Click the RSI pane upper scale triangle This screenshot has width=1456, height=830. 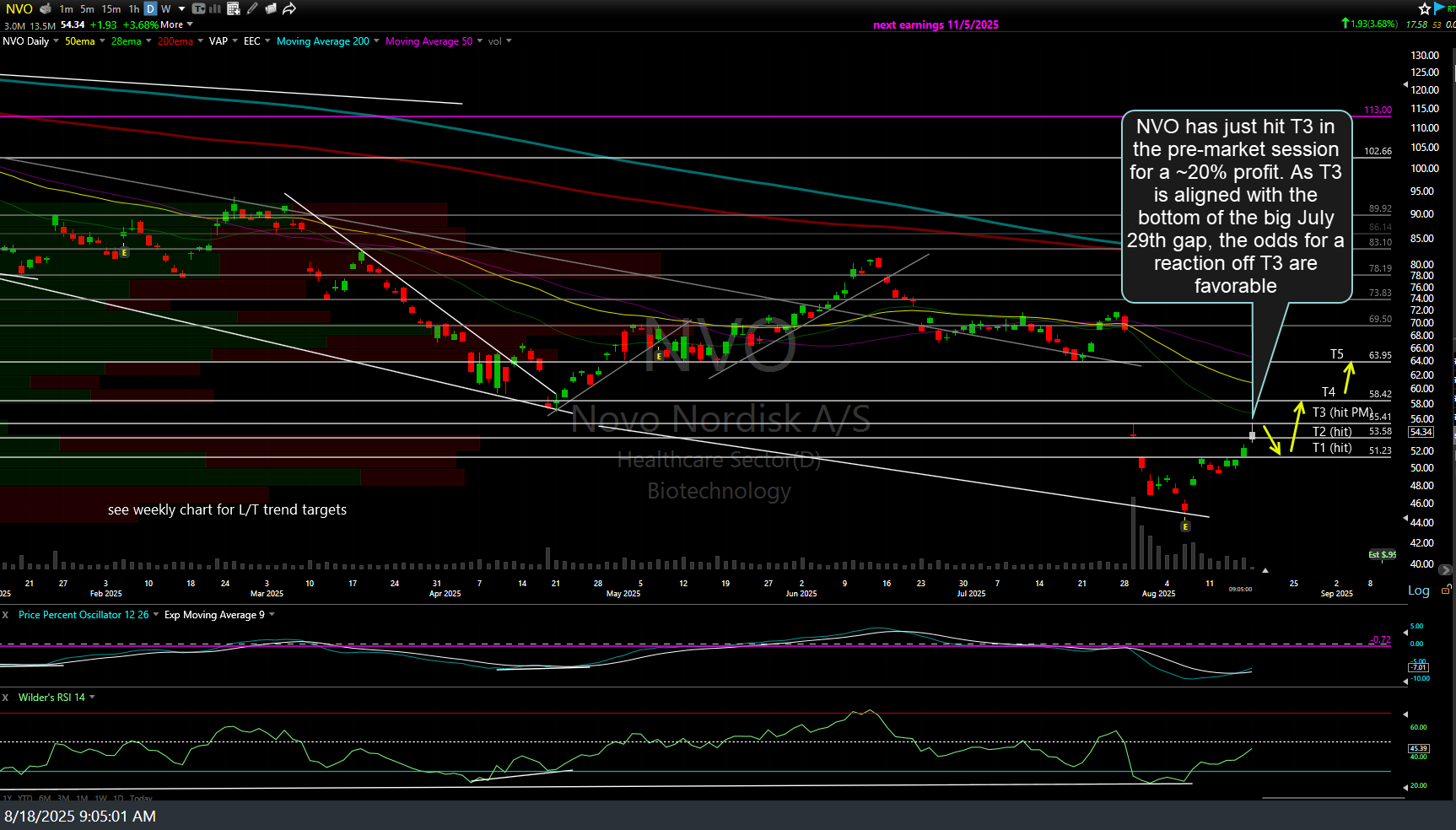point(1405,714)
